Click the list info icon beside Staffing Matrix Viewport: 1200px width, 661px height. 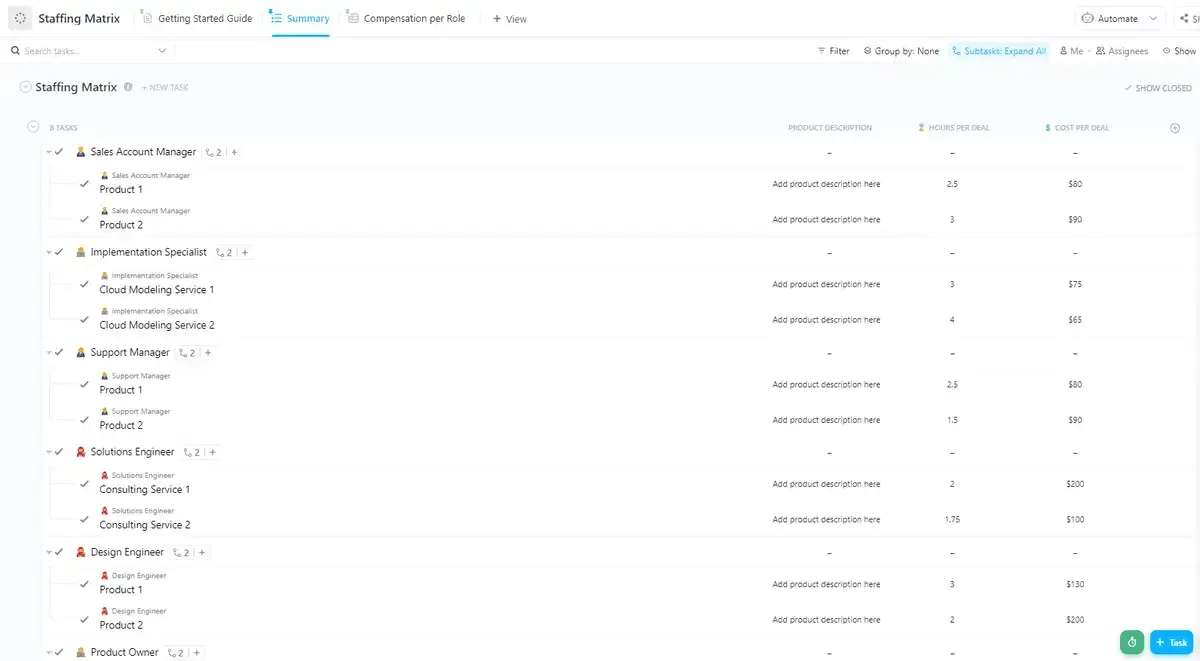click(x=128, y=87)
